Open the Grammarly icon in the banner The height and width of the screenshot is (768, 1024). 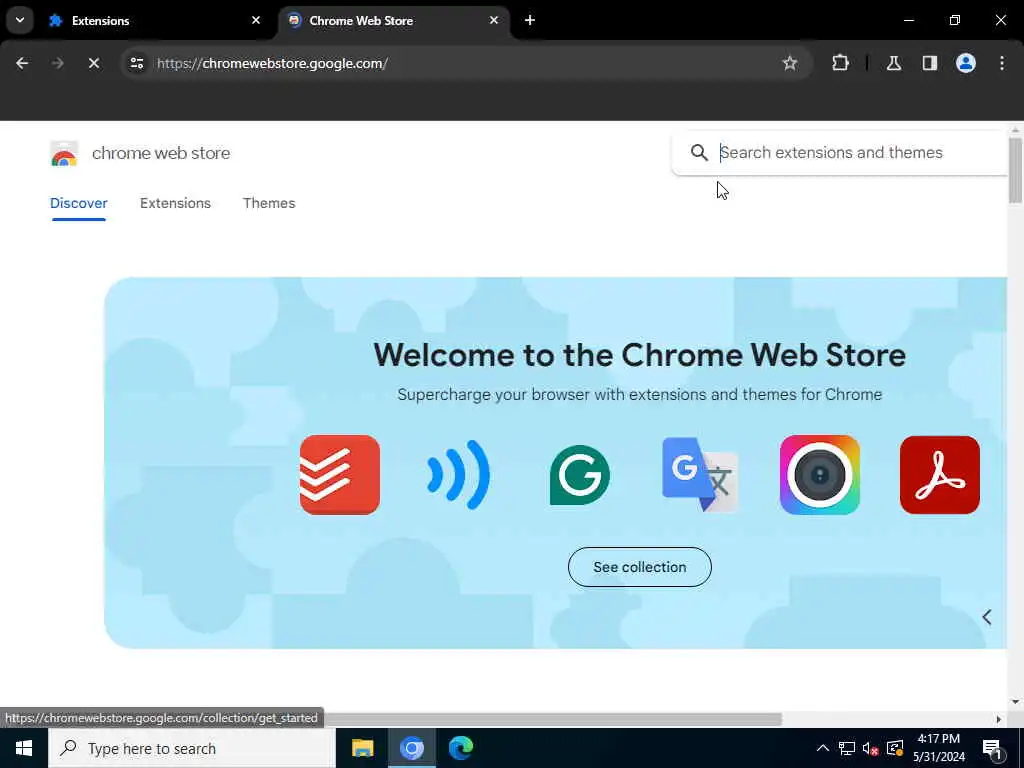click(580, 475)
